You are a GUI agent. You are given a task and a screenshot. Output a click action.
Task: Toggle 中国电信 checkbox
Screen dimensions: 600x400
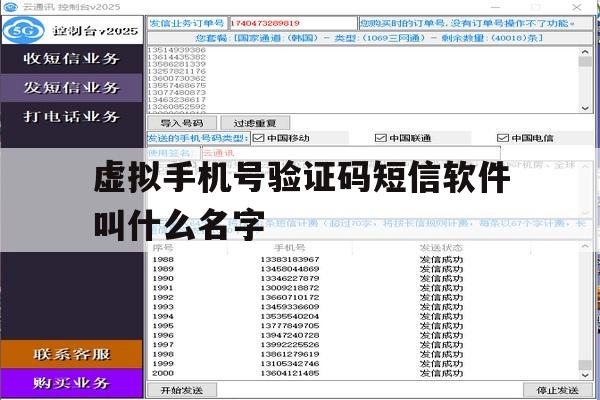tap(502, 138)
